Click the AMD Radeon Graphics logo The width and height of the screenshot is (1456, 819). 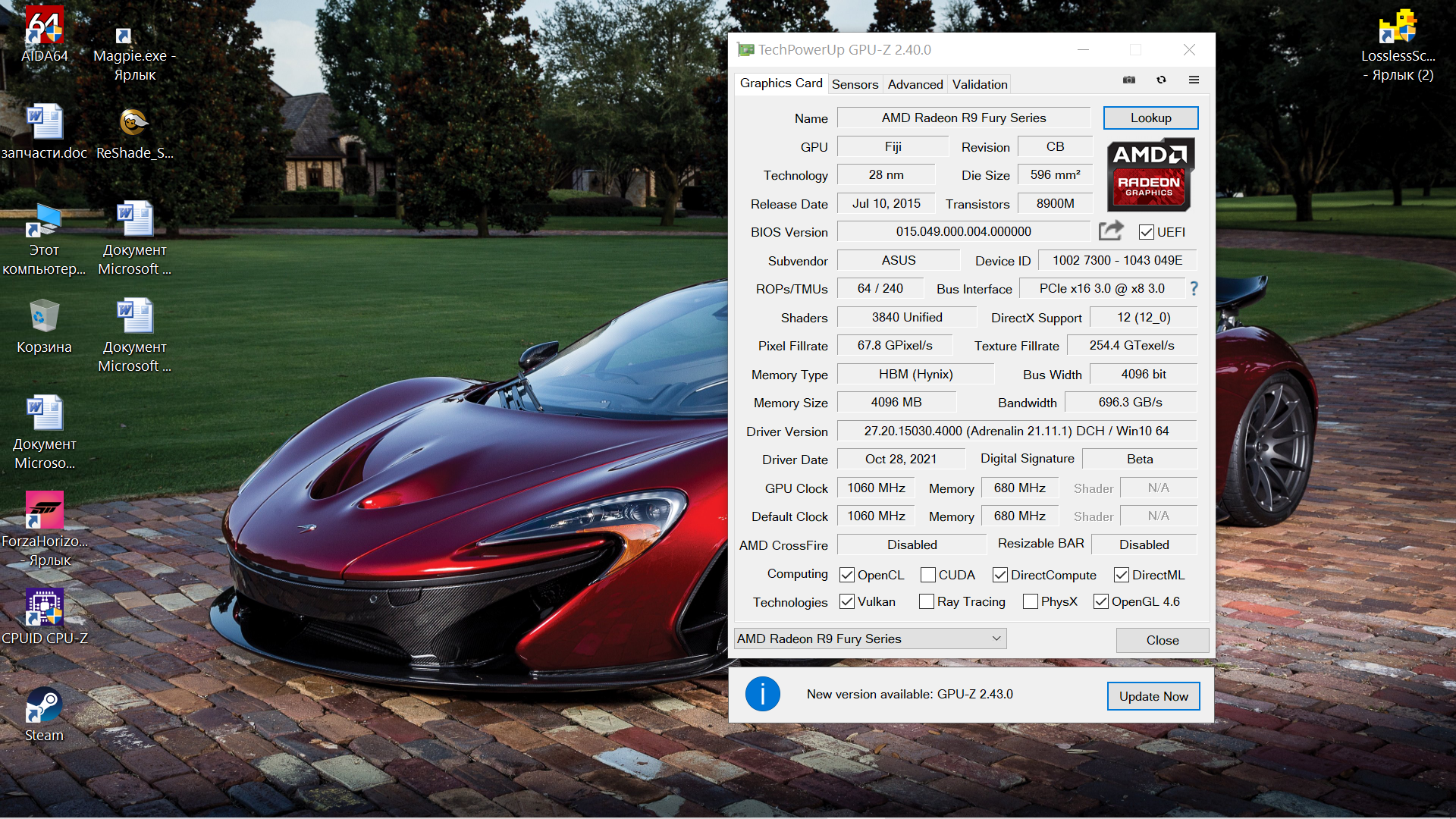tap(1150, 174)
